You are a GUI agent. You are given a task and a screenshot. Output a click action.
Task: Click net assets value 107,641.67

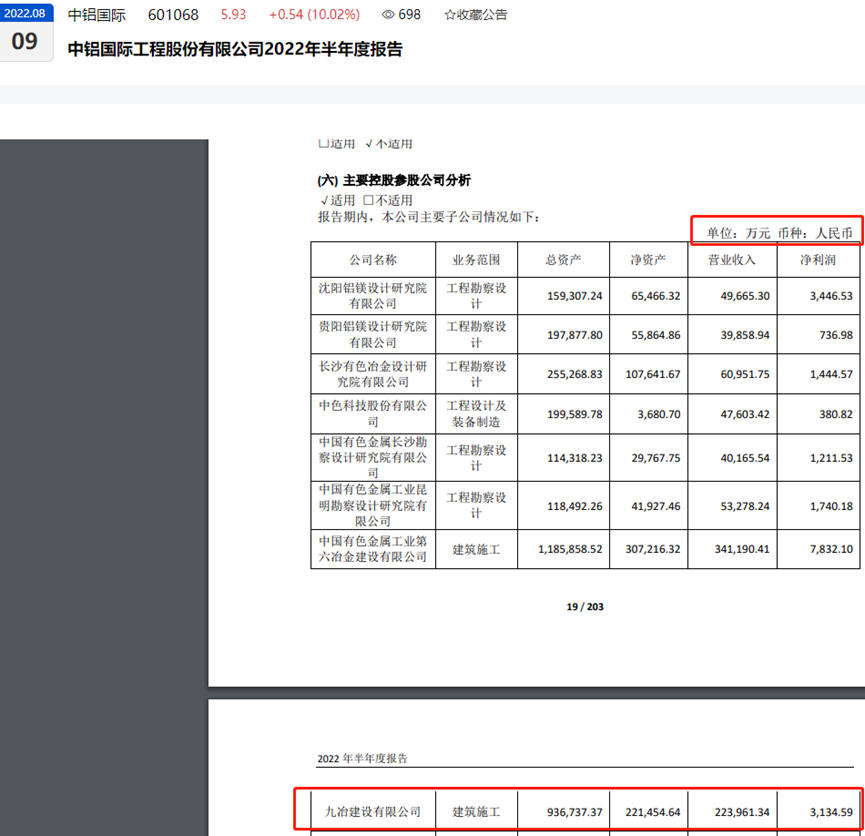(x=653, y=374)
